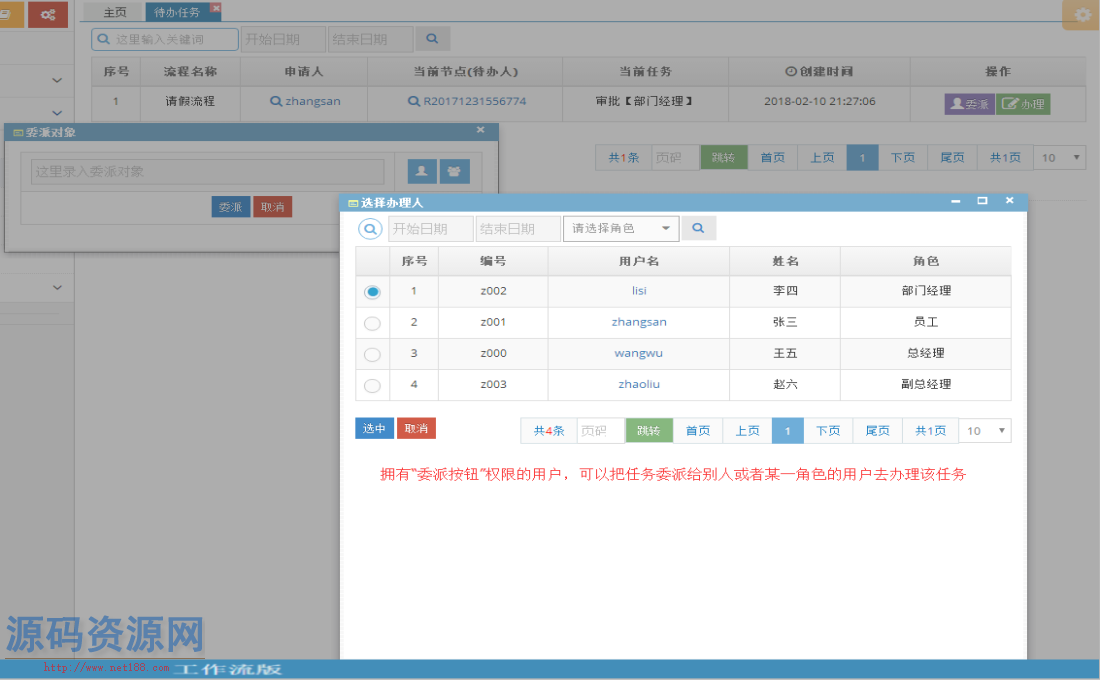This screenshot has height=680, width=1100.
Task: Click the red 取消 button in the 选择办理人 dialog
Action: pyautogui.click(x=416, y=428)
